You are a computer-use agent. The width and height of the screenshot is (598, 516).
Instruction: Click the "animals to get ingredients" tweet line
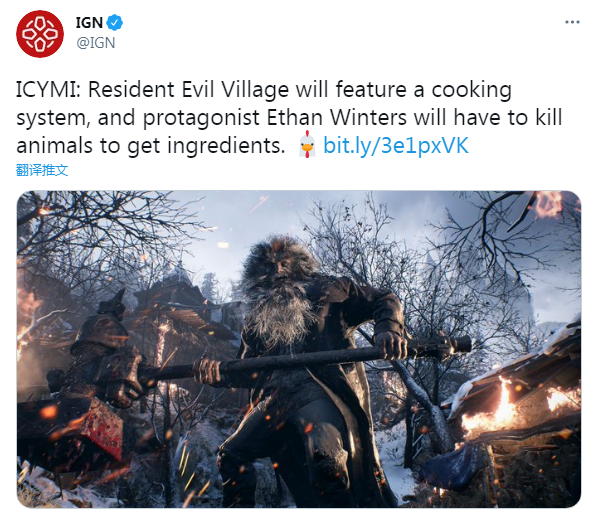151,146
